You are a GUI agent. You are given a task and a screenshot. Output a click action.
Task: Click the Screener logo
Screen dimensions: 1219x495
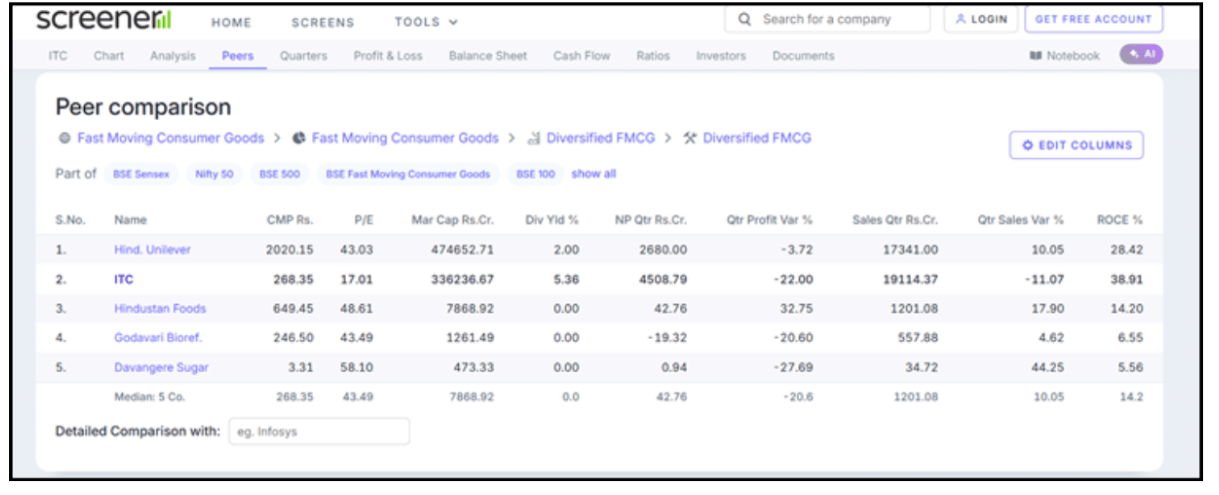point(103,20)
